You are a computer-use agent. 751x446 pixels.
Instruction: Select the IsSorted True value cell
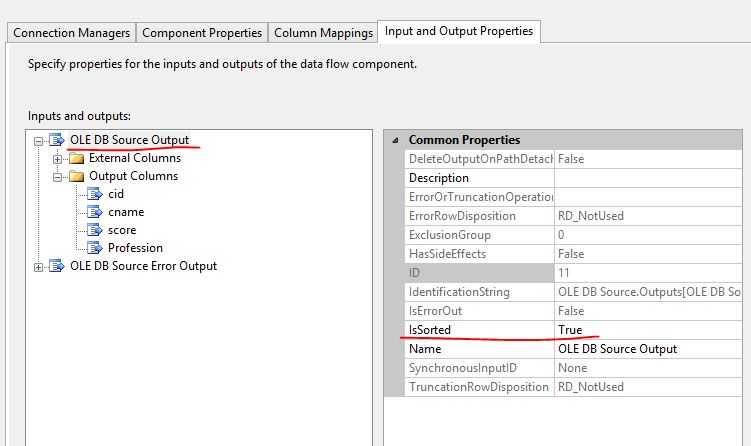pos(648,330)
